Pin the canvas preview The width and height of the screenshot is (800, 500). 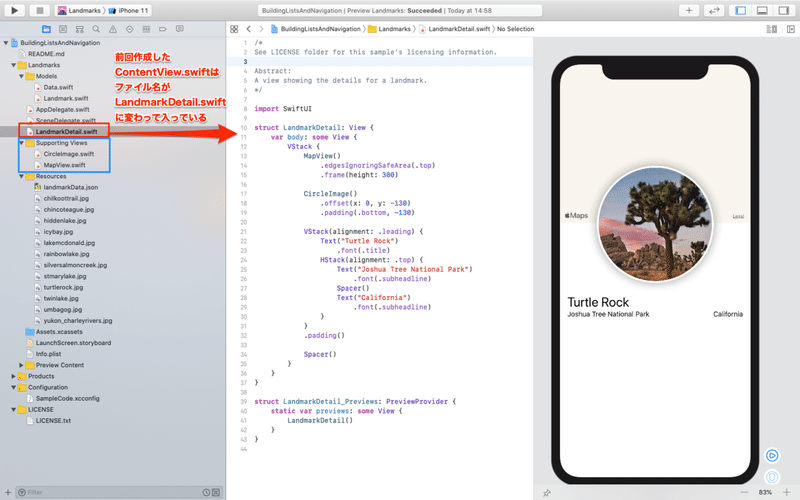coord(546,493)
